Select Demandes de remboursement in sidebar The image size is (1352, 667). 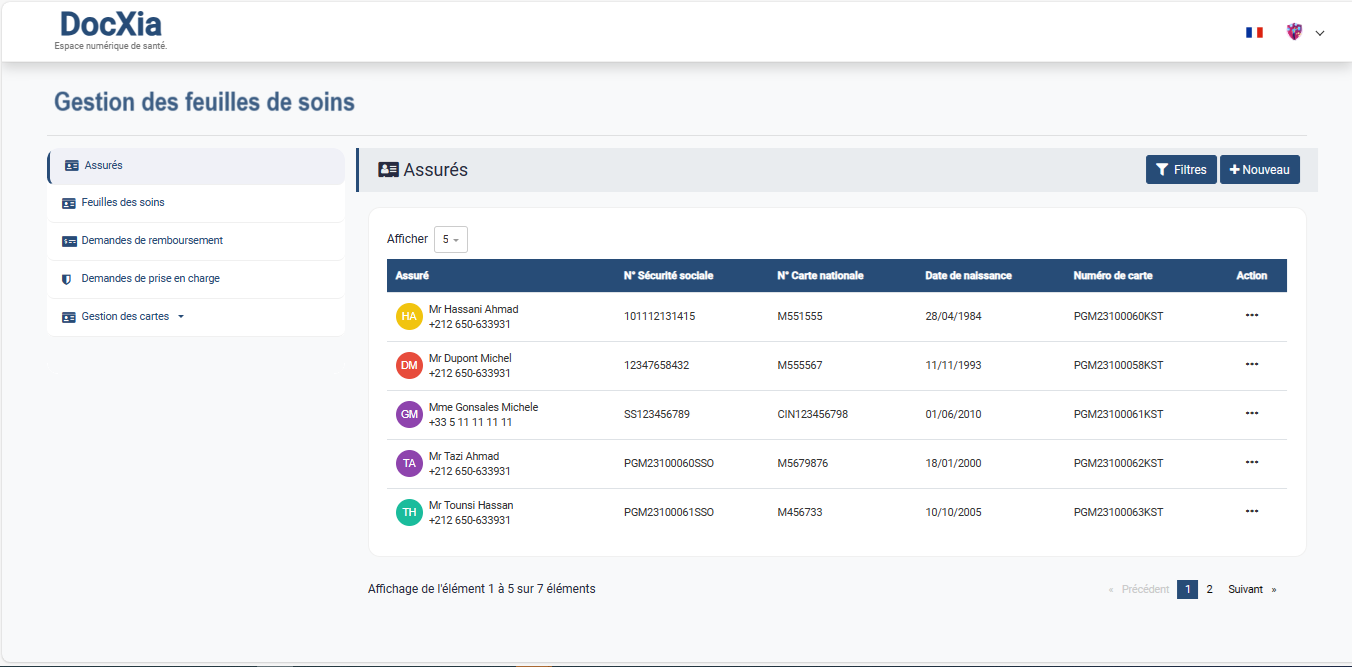click(x=152, y=241)
